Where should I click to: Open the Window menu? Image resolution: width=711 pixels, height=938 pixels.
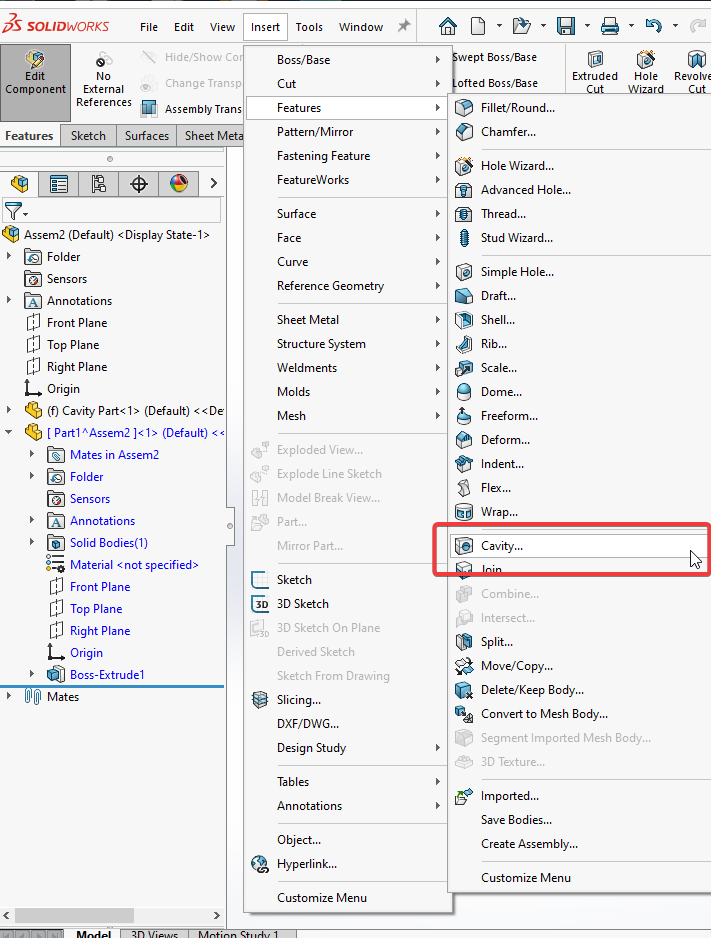pos(361,27)
